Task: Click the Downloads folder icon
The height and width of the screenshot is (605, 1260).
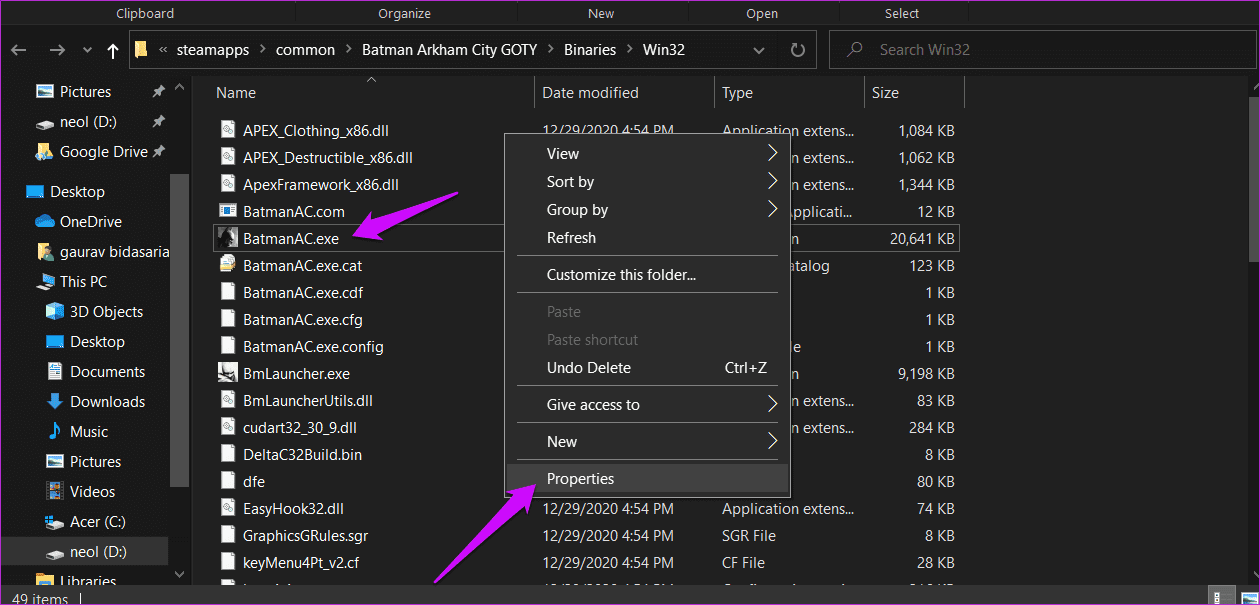Action: (x=55, y=402)
